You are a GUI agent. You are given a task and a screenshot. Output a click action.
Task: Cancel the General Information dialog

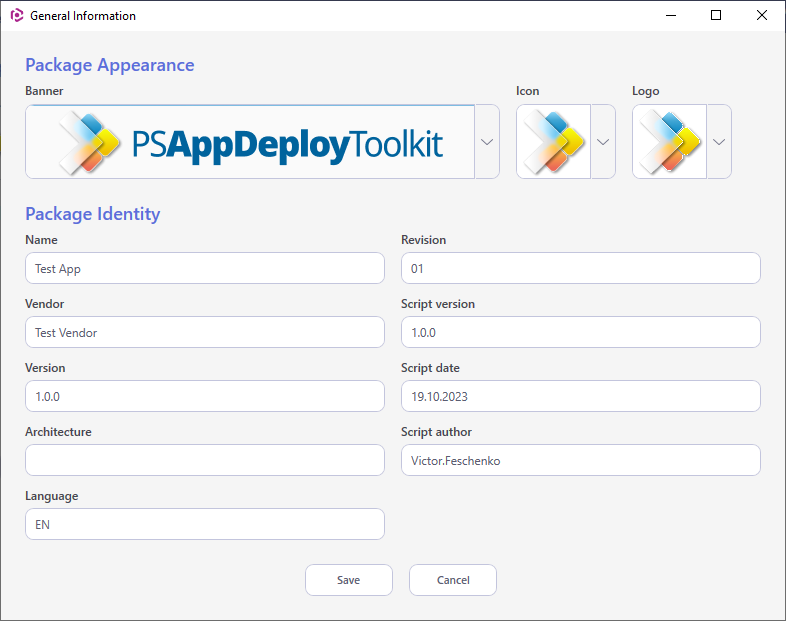pos(453,580)
